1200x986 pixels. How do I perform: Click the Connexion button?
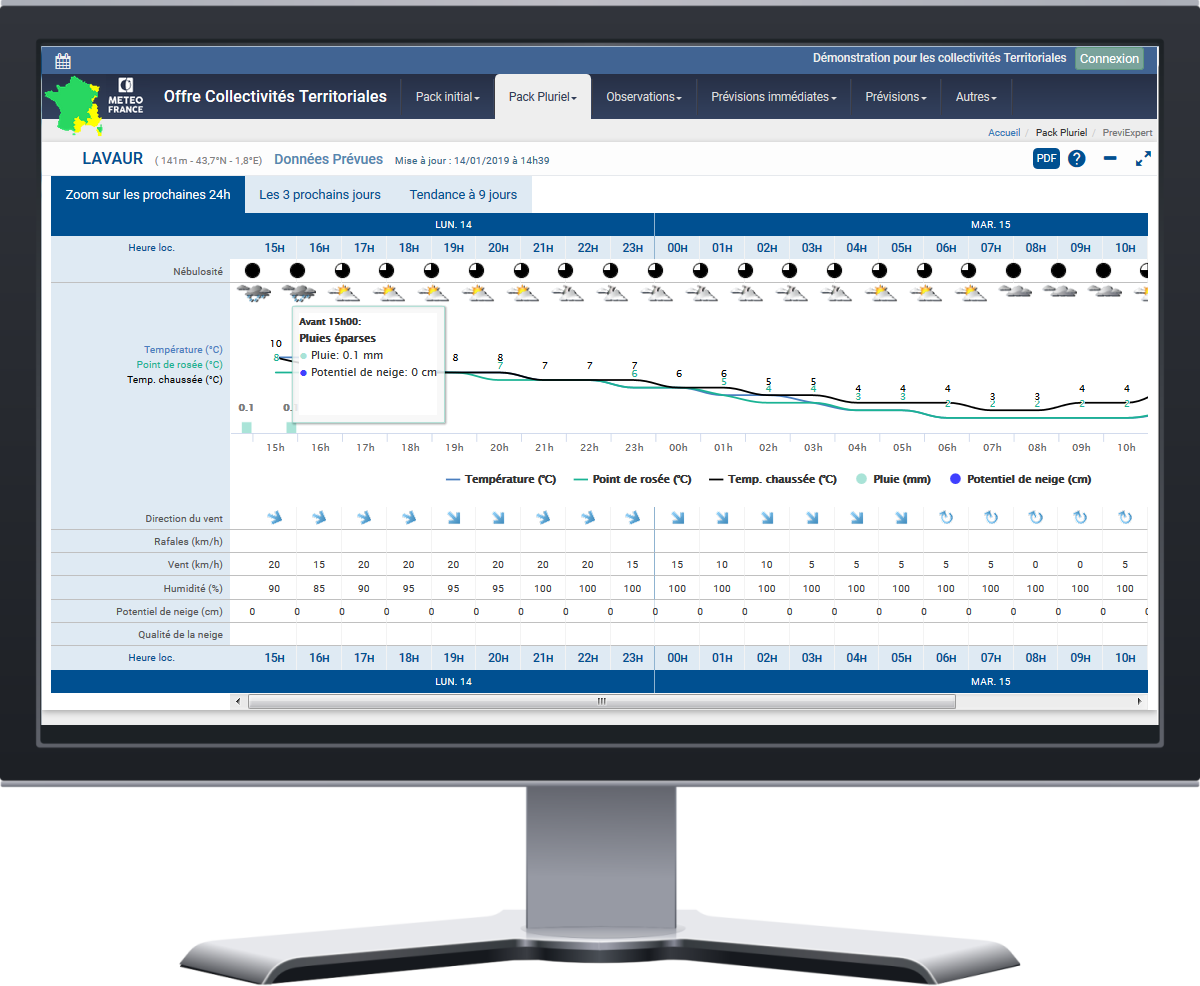[x=1109, y=59]
